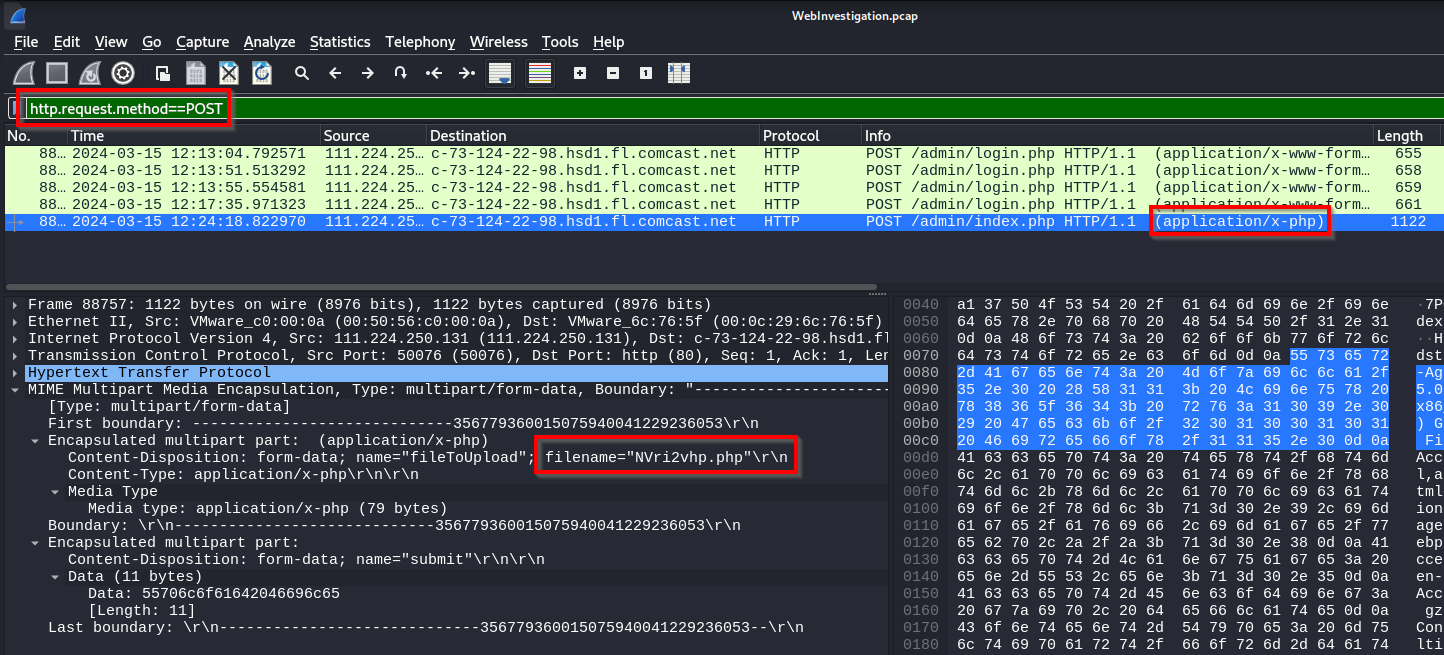1444x655 pixels.
Task: Collapse the Data (11 bytes) node
Action: 55,577
